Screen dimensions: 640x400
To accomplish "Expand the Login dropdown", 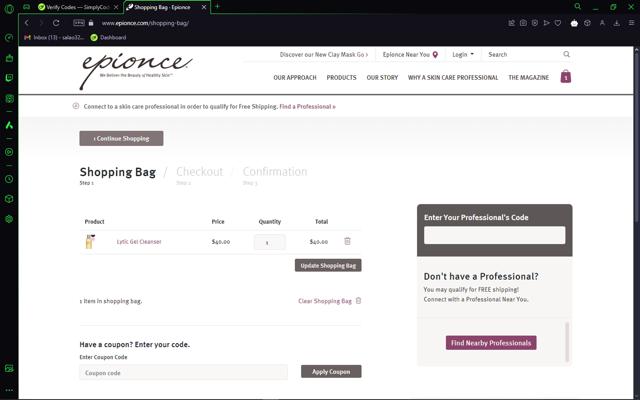I will tap(463, 54).
